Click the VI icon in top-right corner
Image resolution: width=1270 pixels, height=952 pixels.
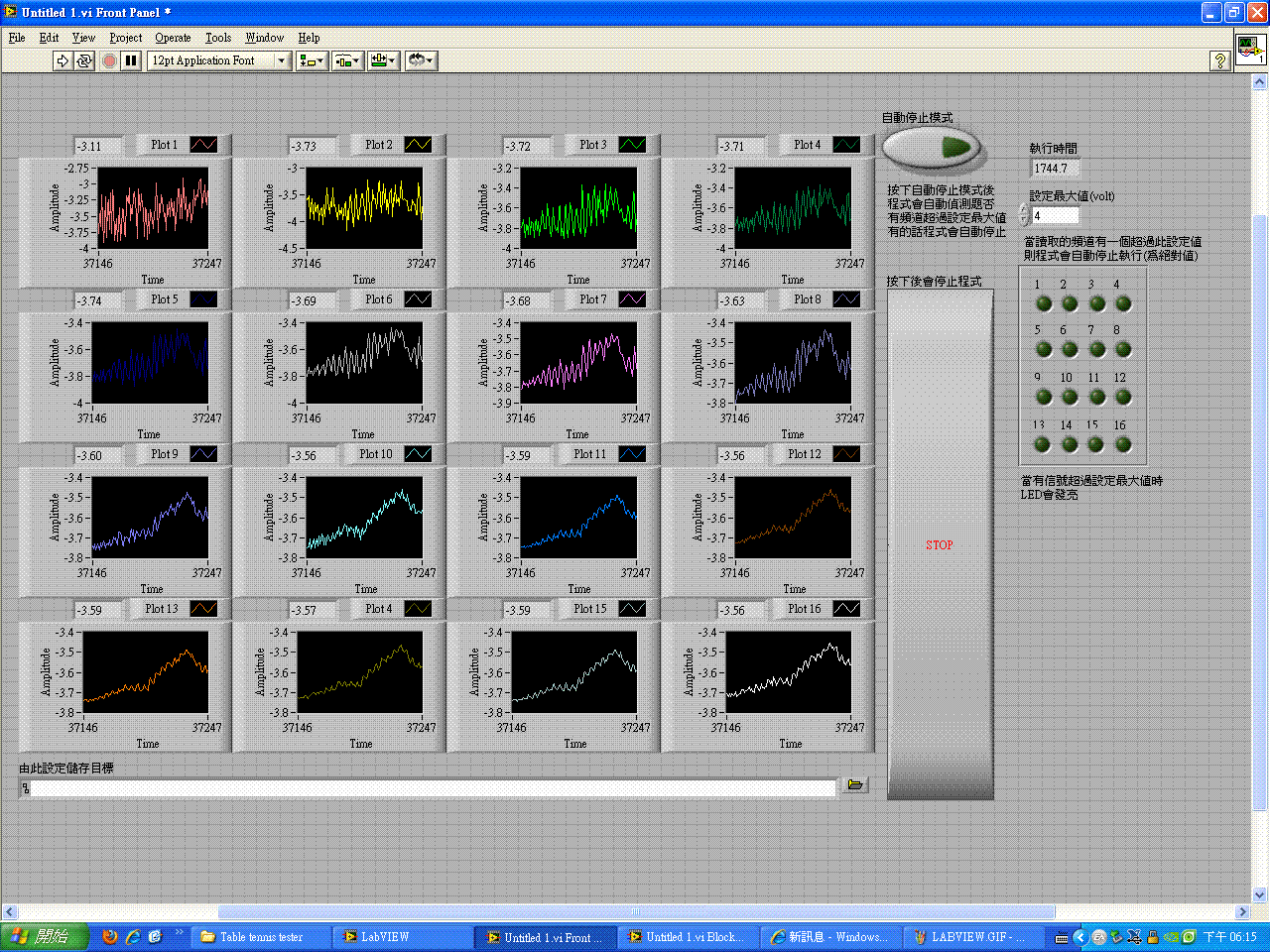[1250, 48]
